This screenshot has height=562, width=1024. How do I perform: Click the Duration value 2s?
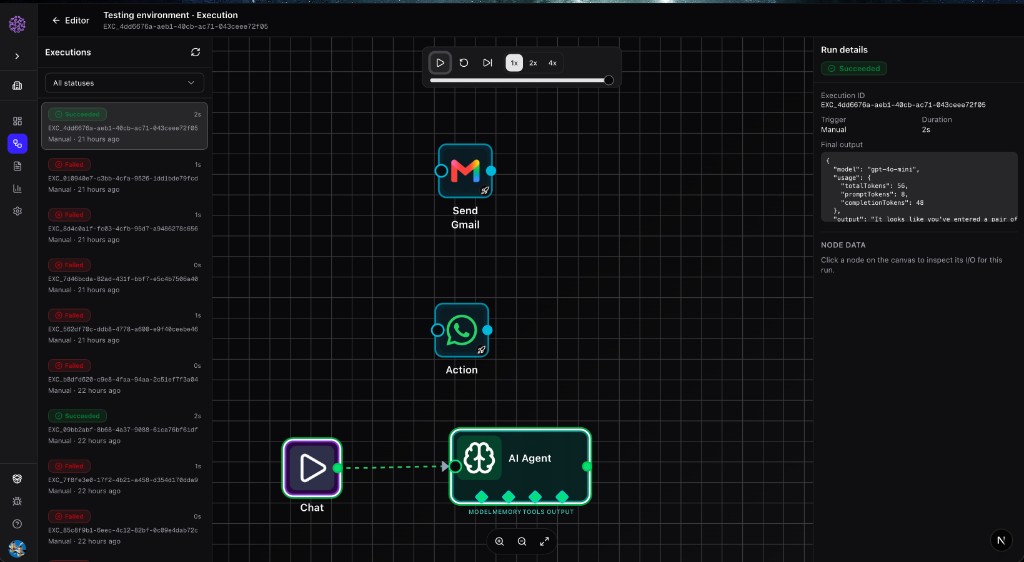click(925, 130)
